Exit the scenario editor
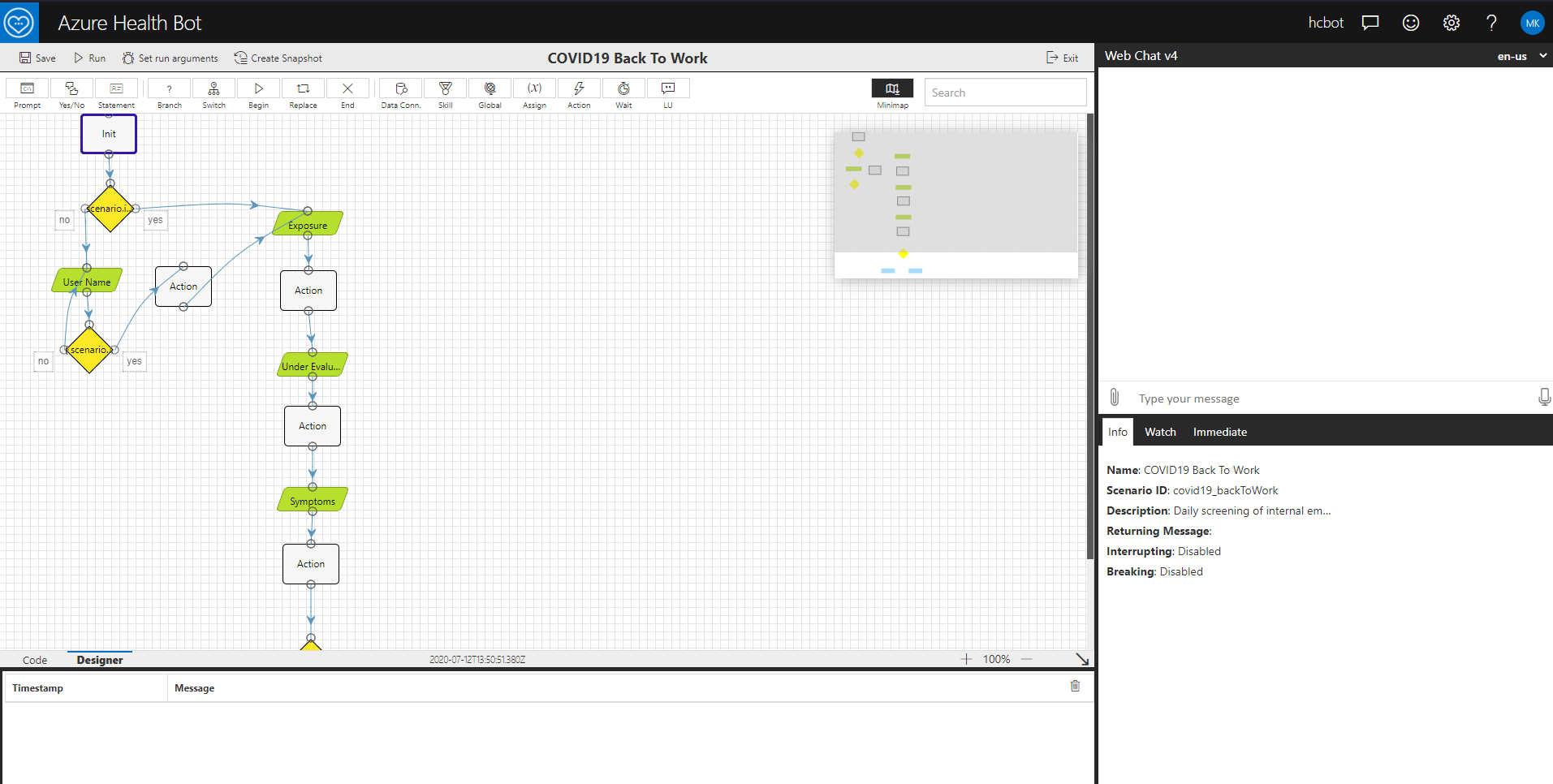The height and width of the screenshot is (784, 1553). click(x=1062, y=58)
